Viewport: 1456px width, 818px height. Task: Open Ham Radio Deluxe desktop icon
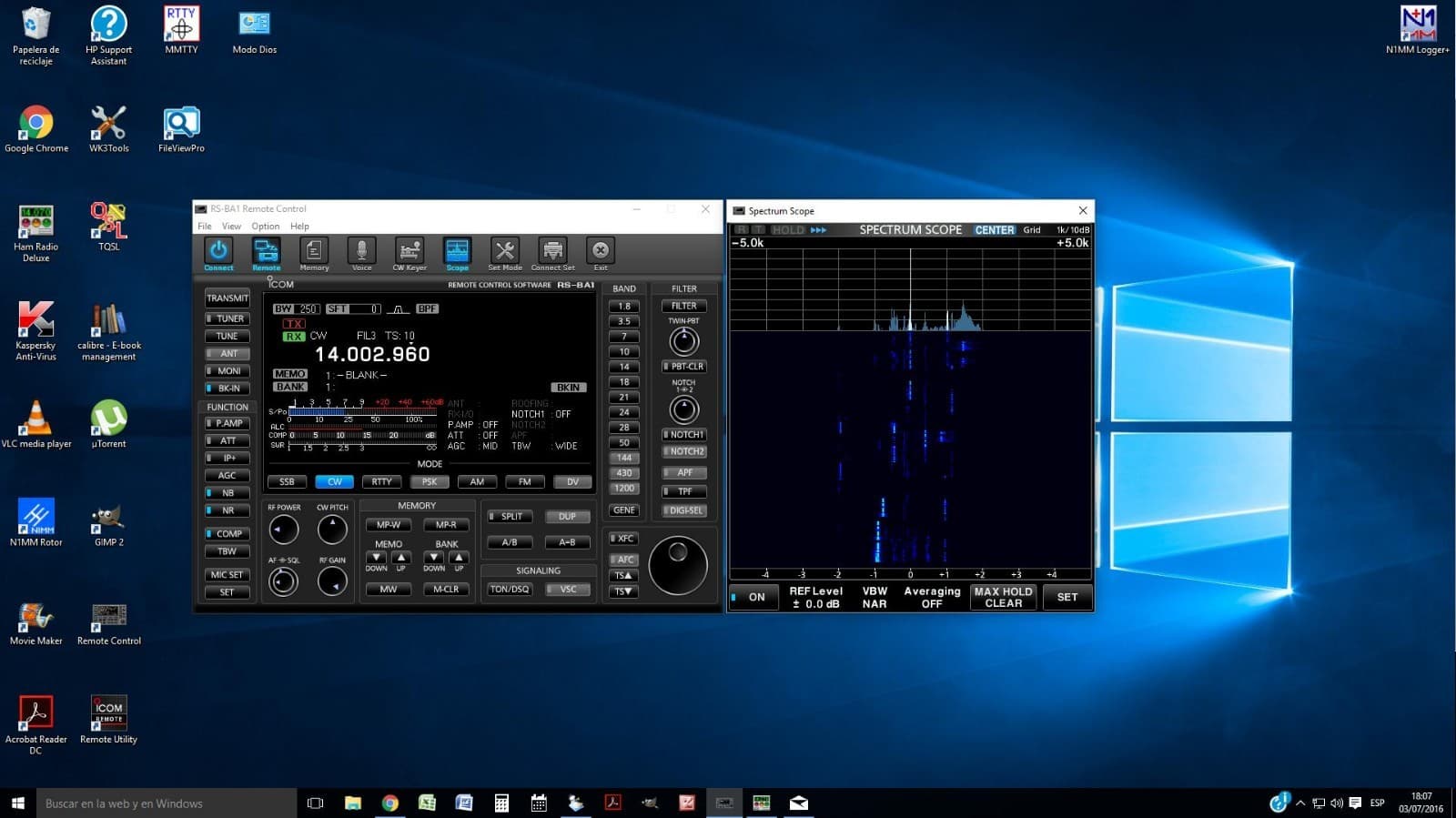(35, 233)
